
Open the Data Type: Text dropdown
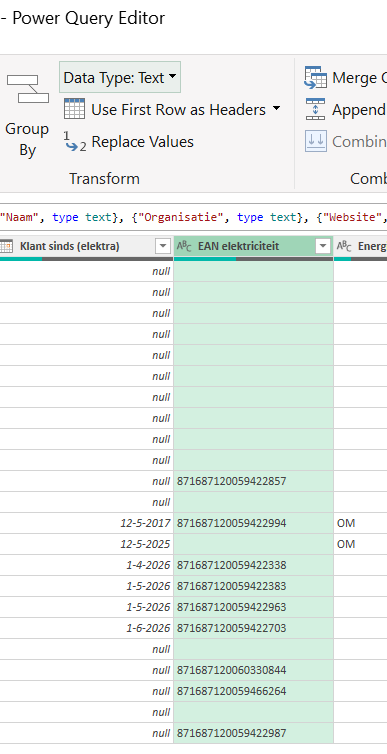pos(120,77)
